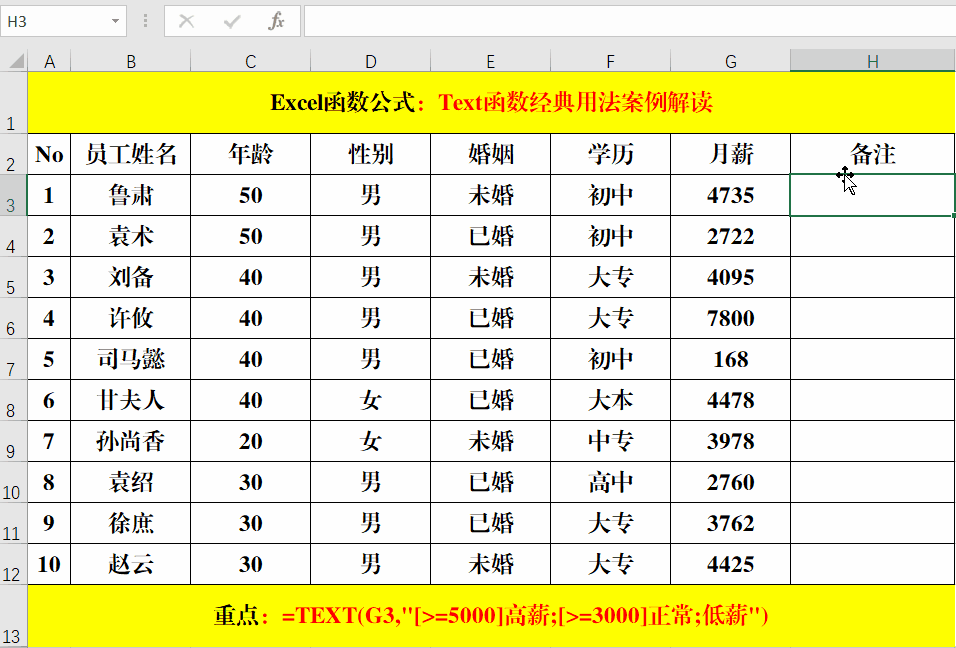
Task: Select the cell containing '鲁肃'
Action: point(130,195)
